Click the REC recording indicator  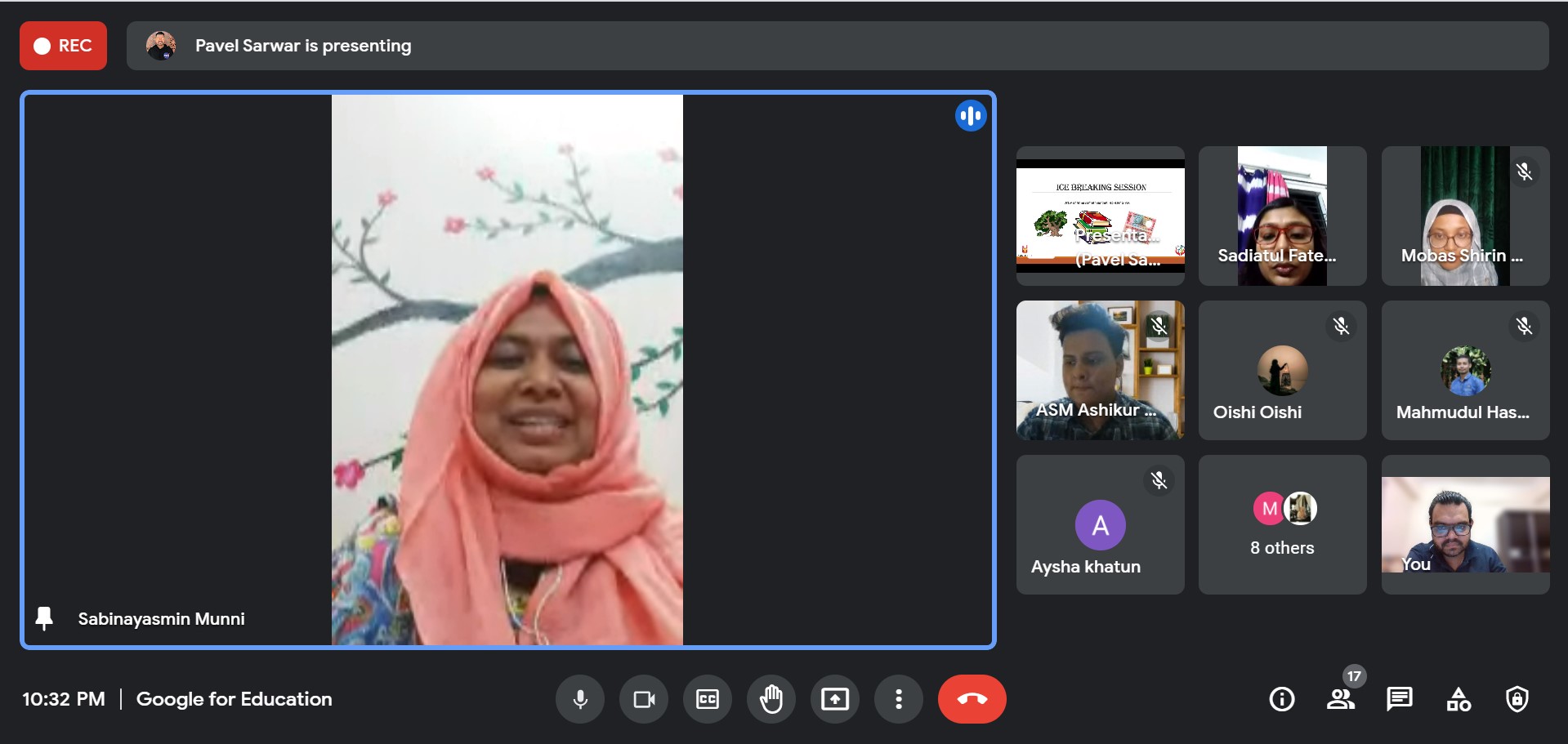tap(63, 46)
